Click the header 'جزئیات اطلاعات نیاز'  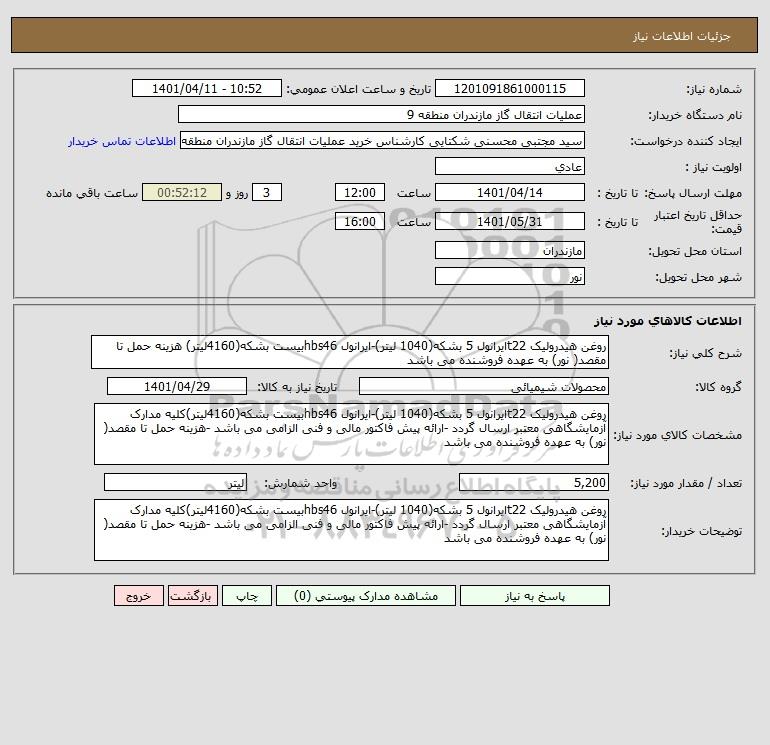click(682, 36)
